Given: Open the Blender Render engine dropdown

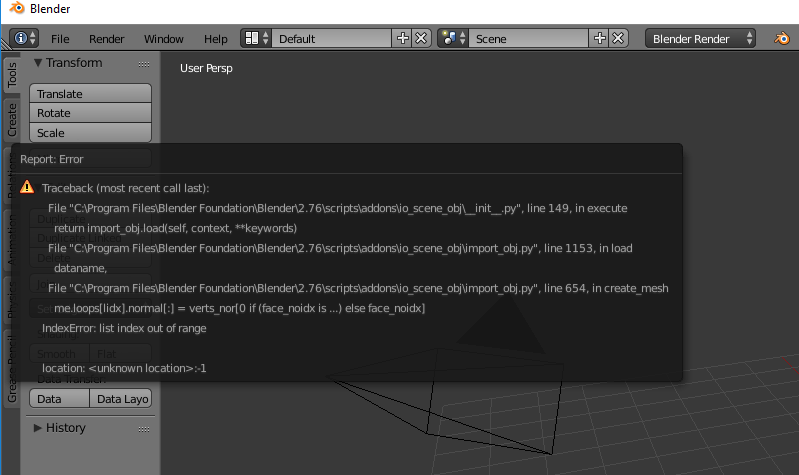Looking at the screenshot, I should click(x=700, y=38).
